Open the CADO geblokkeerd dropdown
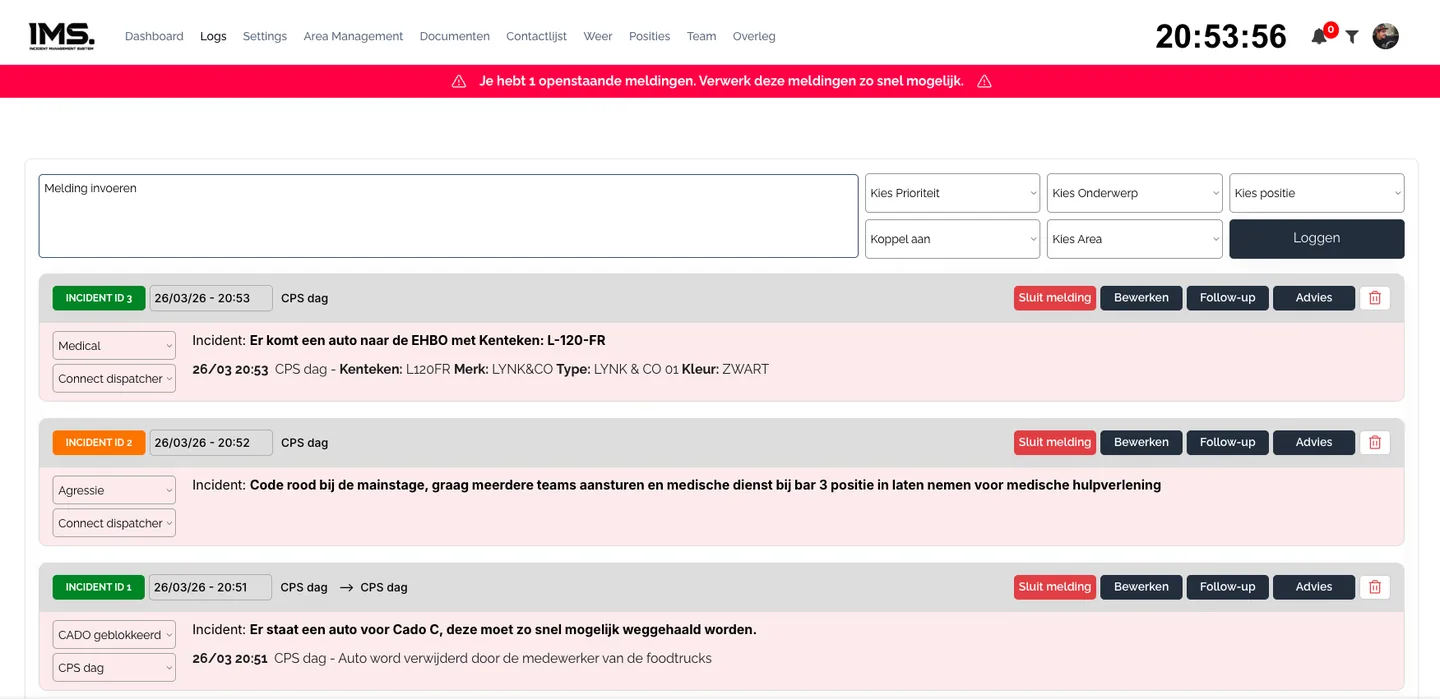1440x699 pixels. [114, 635]
